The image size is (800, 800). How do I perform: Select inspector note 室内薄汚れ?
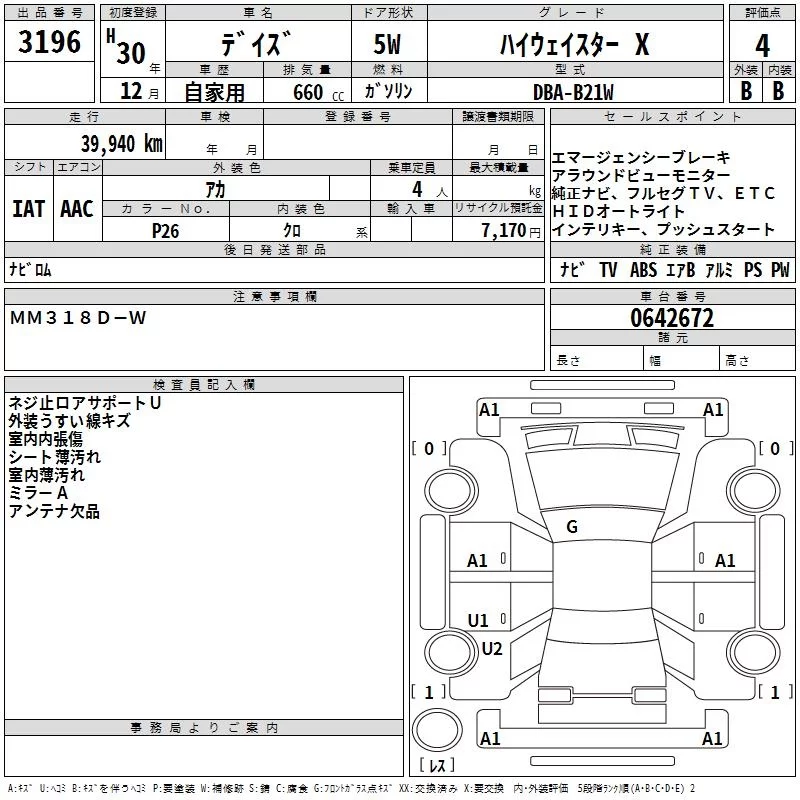[46, 474]
